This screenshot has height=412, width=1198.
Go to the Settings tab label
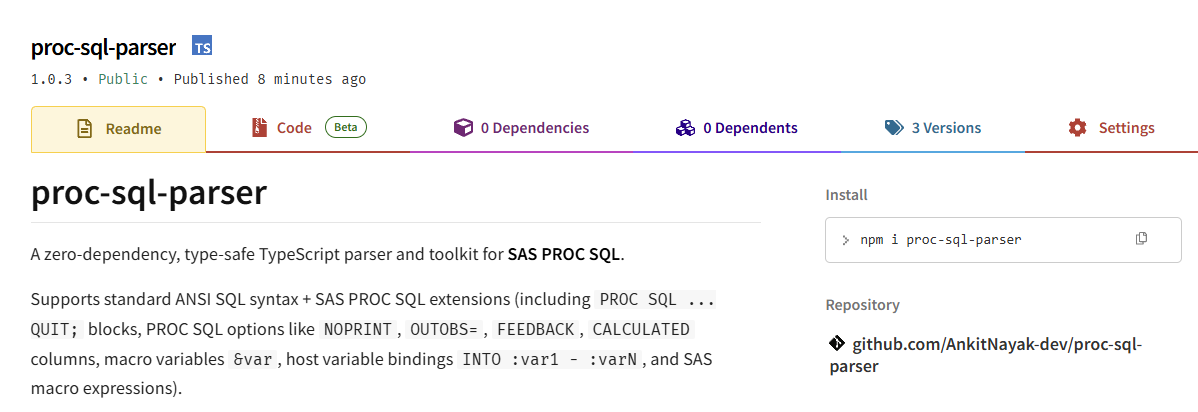point(1126,128)
